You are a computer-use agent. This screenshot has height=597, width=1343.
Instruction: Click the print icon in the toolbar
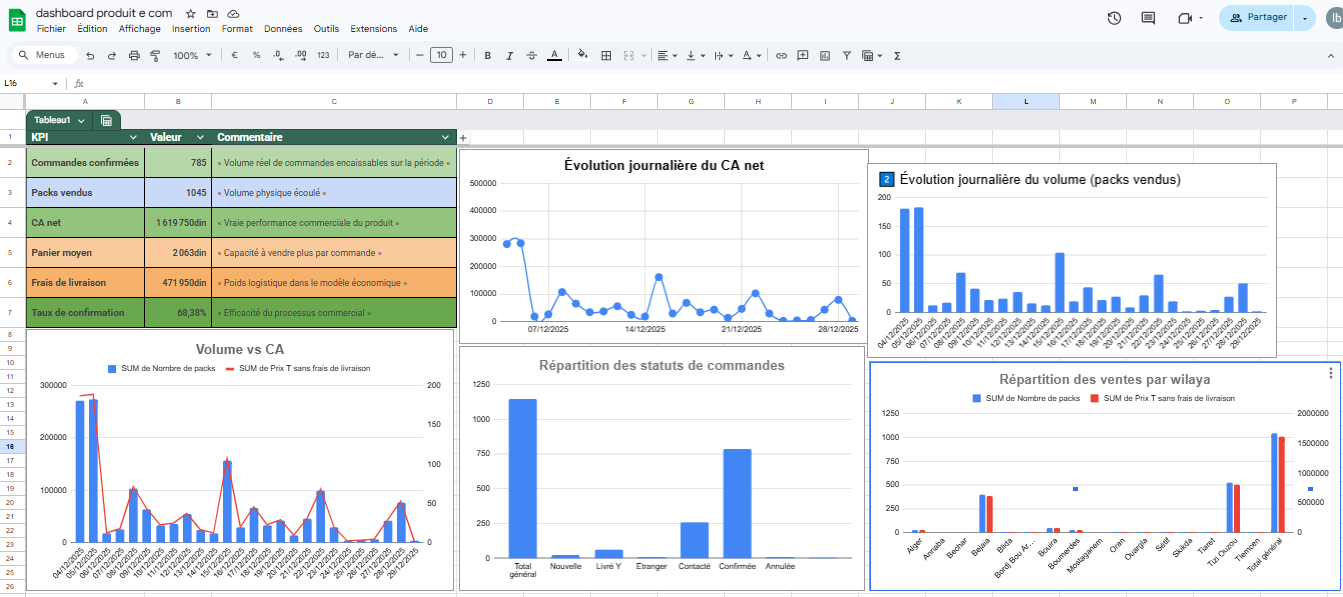[133, 56]
